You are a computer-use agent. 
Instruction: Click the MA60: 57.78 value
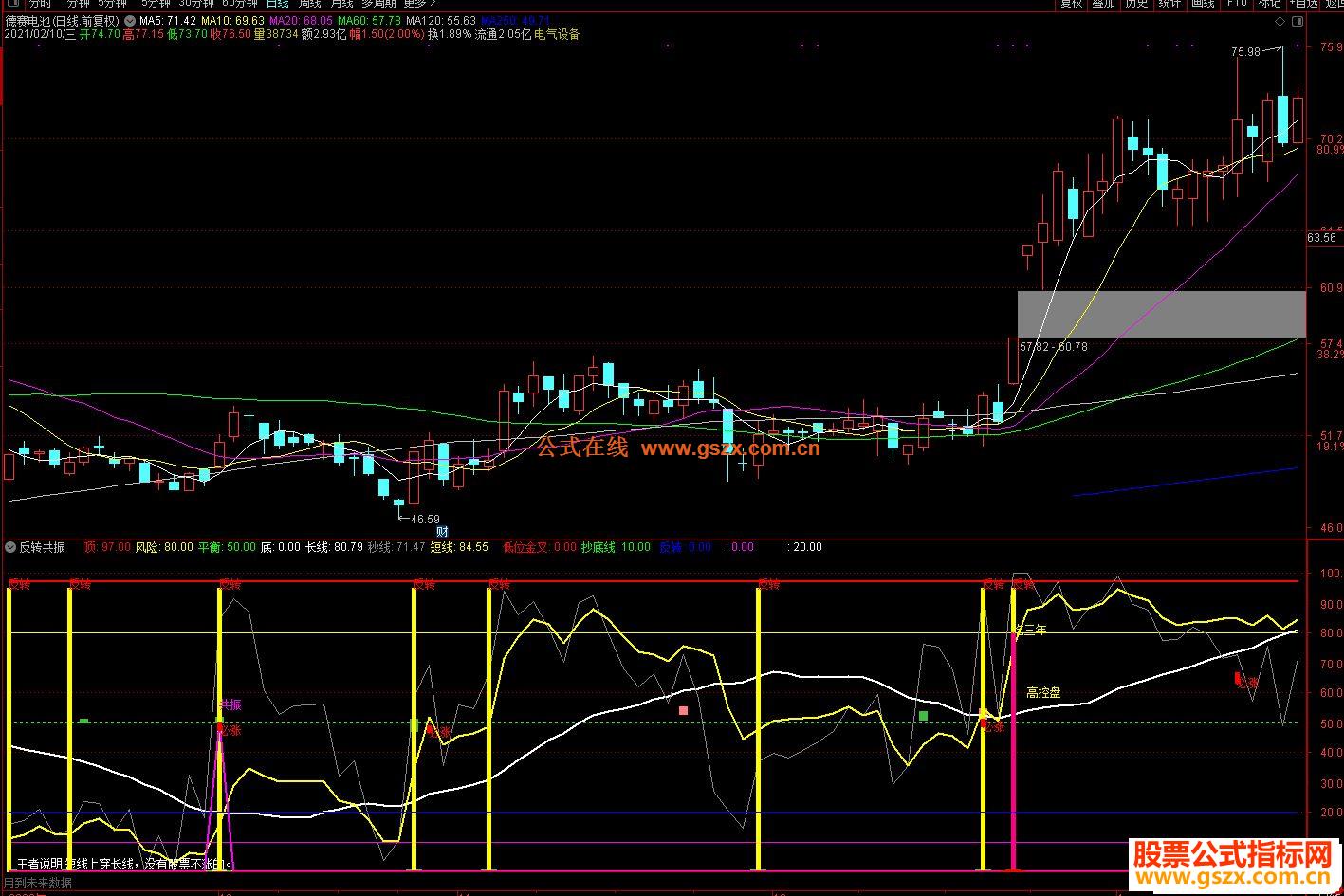pyautogui.click(x=369, y=21)
